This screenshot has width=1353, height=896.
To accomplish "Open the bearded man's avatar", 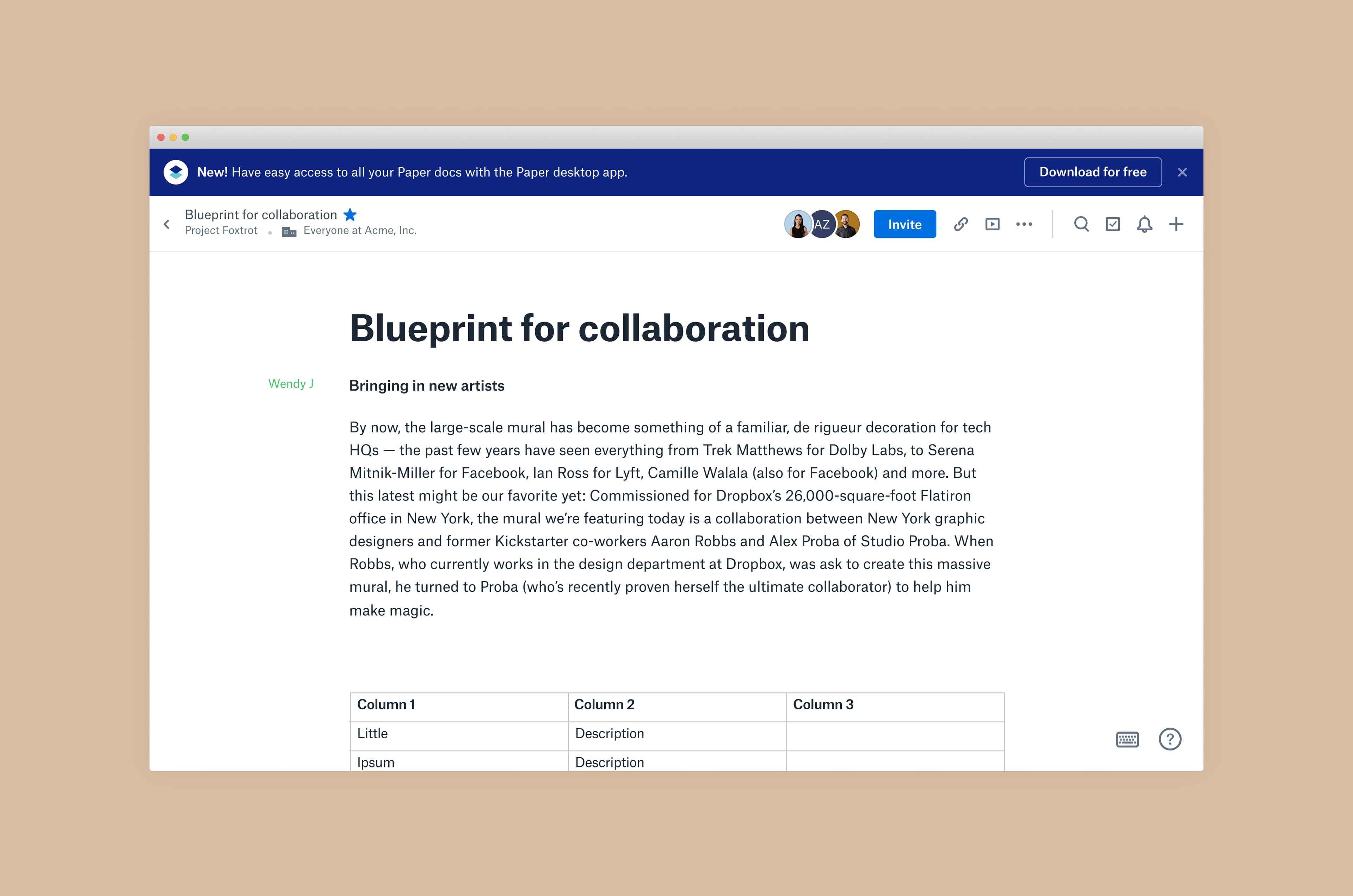I will [846, 224].
